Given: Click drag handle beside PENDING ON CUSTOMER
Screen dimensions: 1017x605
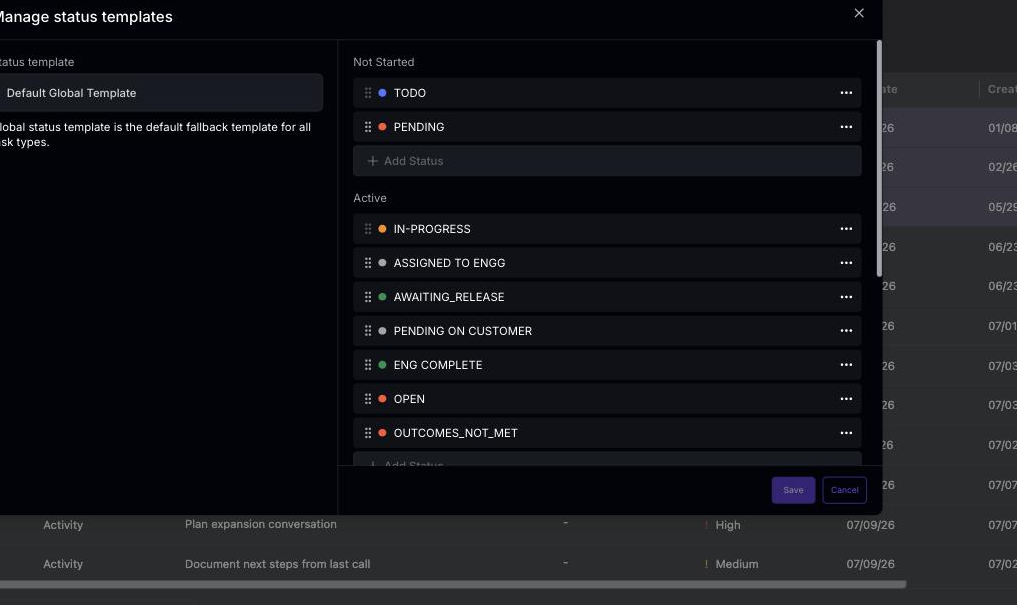Looking at the screenshot, I should pos(368,331).
